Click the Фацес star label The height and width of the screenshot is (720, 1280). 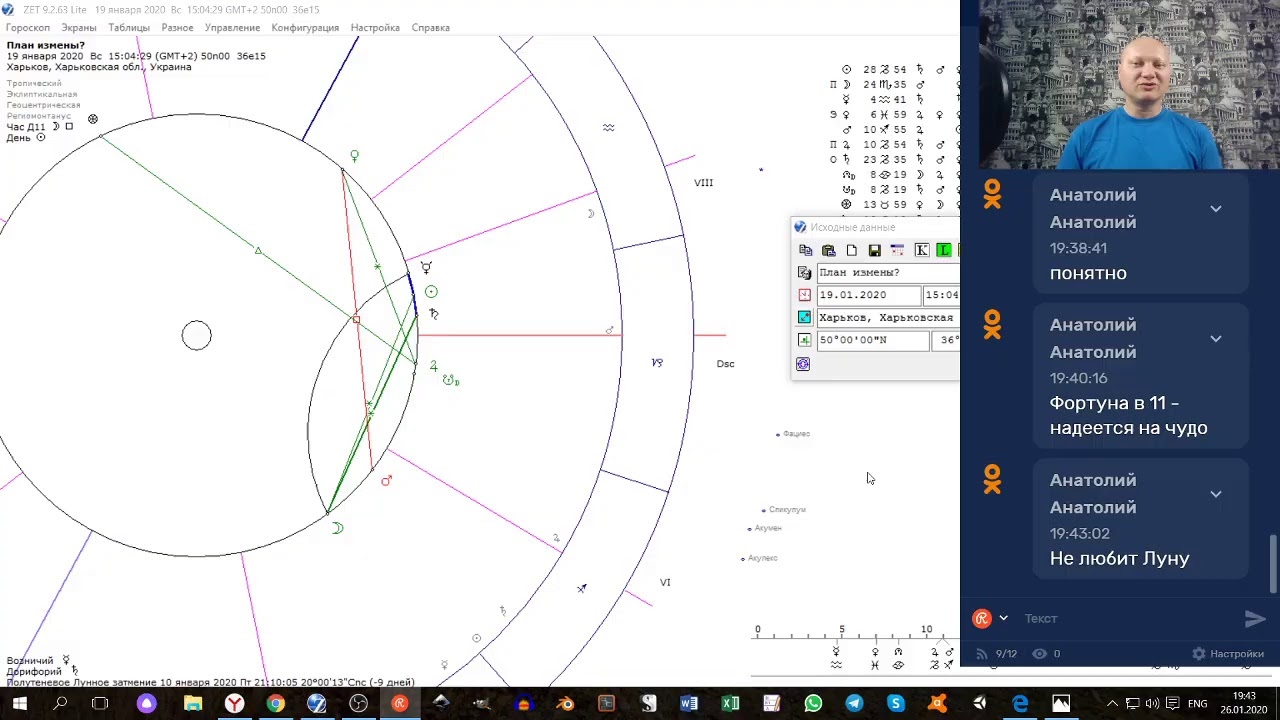pos(796,434)
